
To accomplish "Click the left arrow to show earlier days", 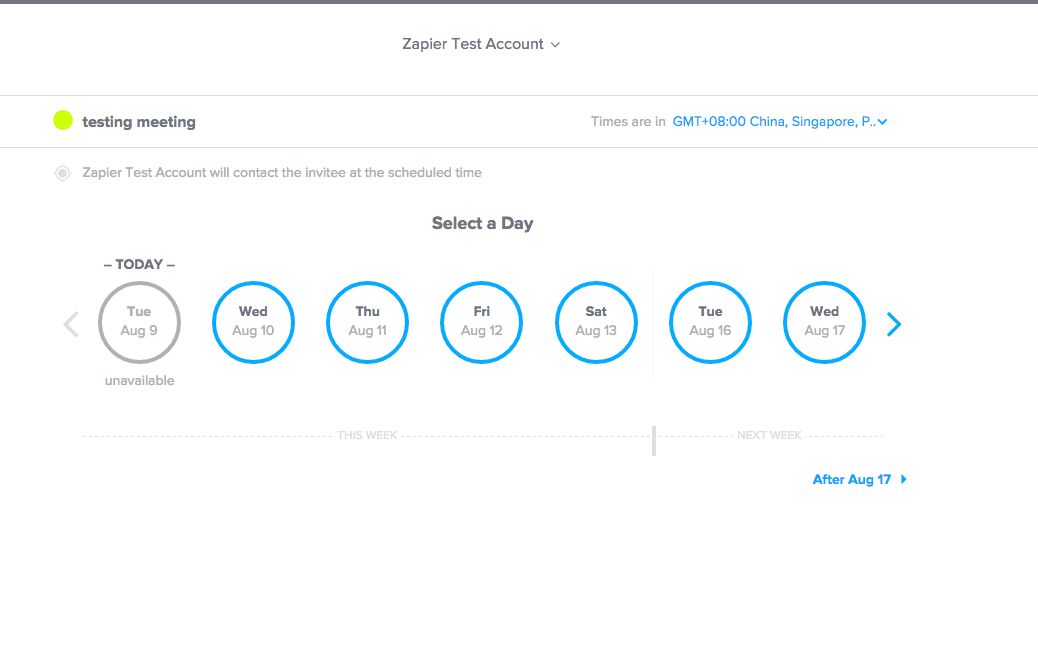I will pos(71,324).
